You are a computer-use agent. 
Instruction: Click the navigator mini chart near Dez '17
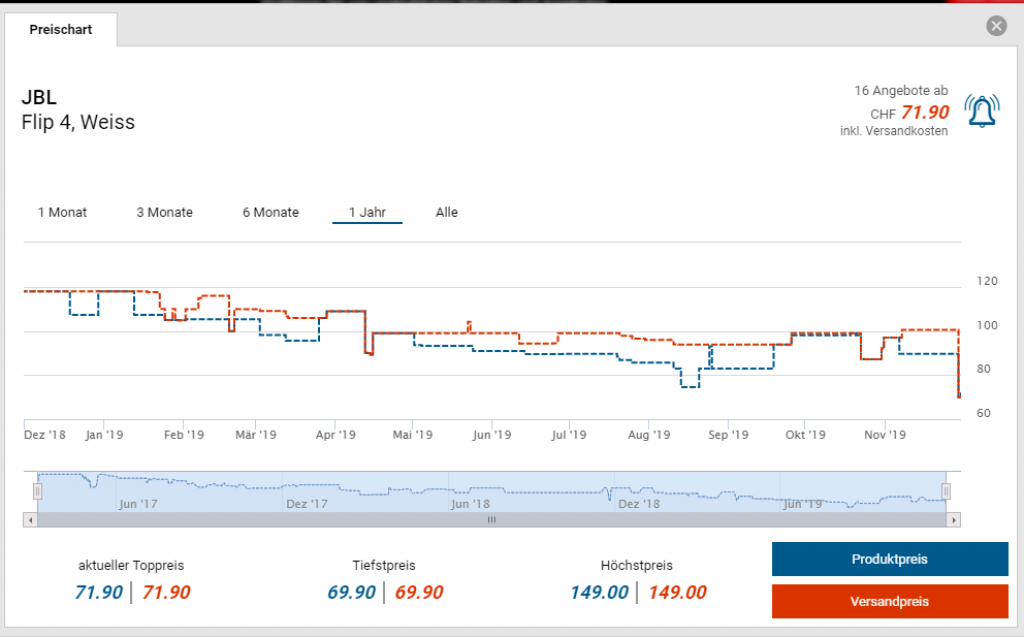click(x=306, y=490)
